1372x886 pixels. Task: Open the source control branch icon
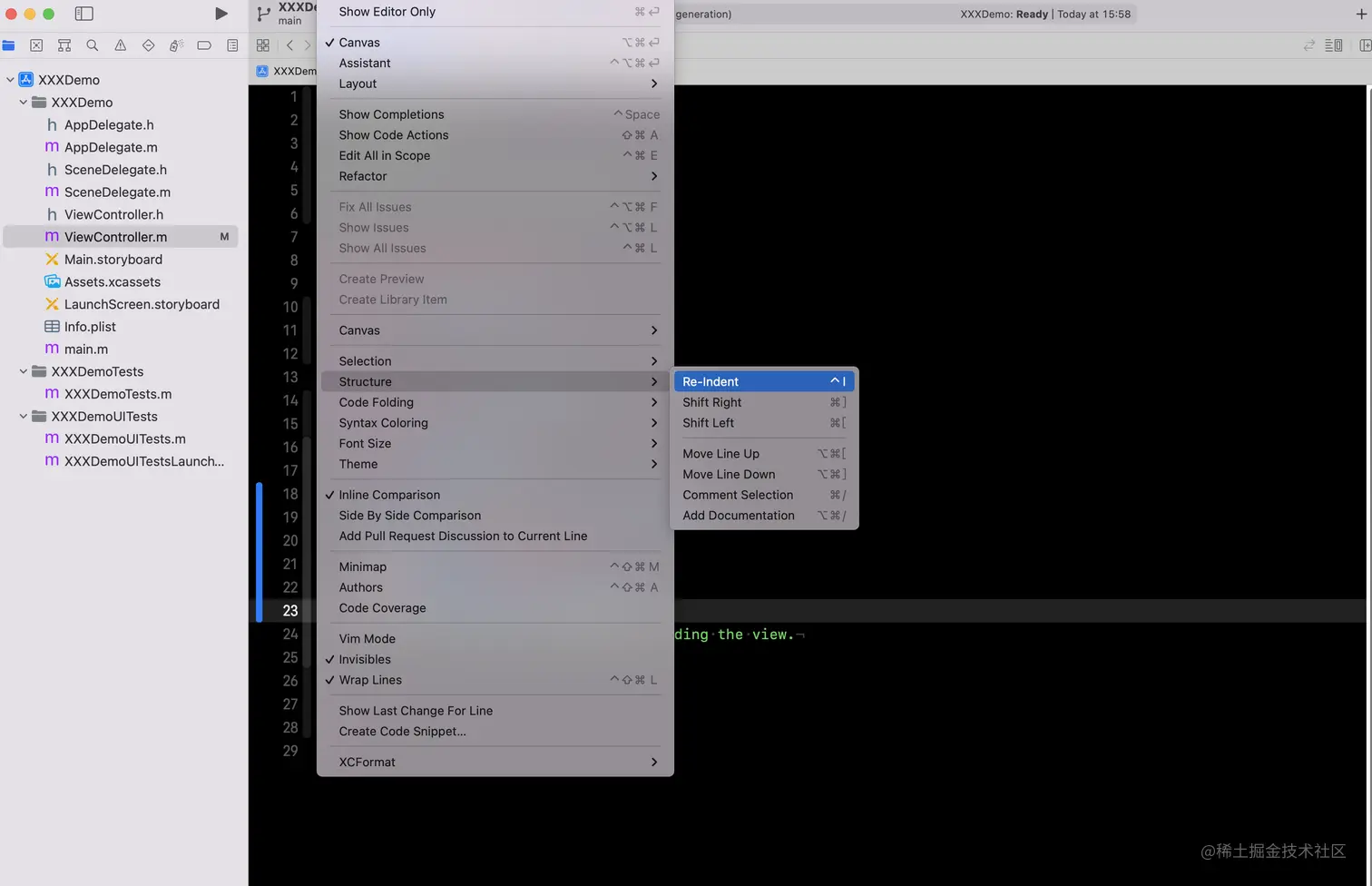tap(263, 14)
